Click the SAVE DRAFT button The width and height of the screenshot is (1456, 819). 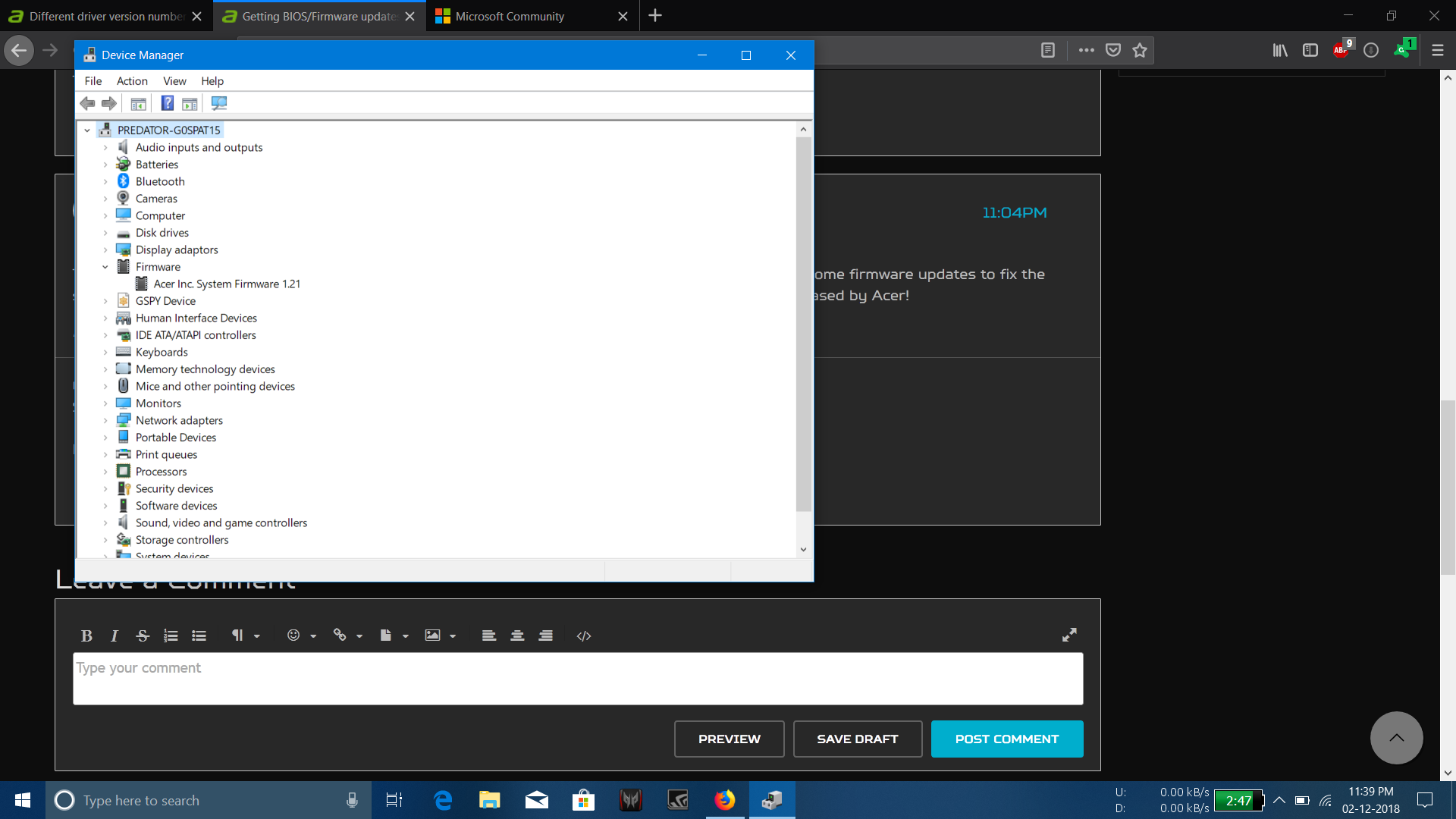(x=857, y=738)
